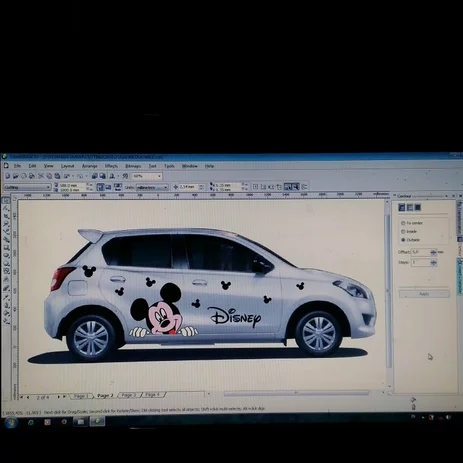Click the contour Offset value field
This screenshot has width=463, height=463.
click(x=420, y=252)
